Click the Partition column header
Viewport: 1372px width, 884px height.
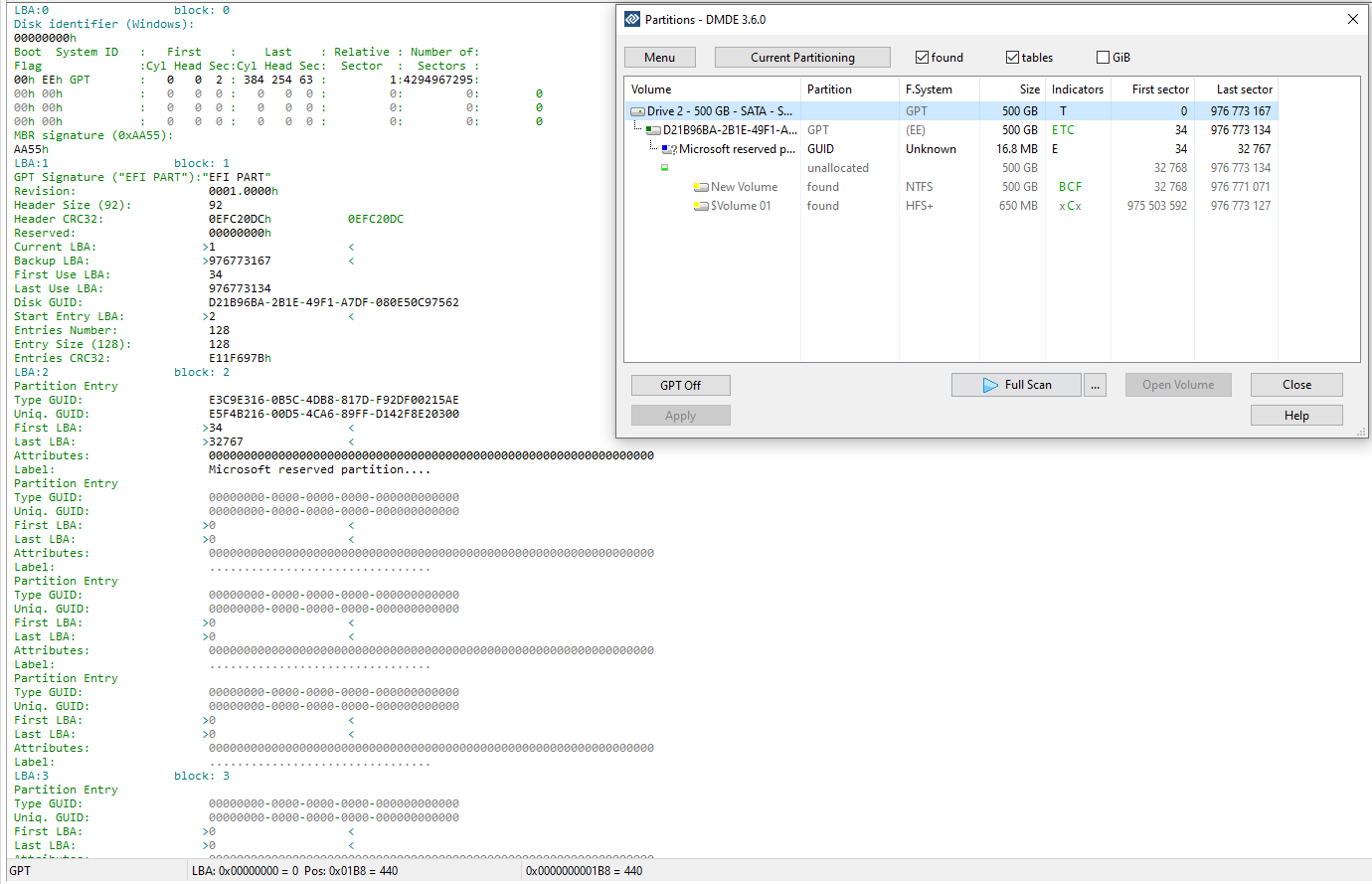click(849, 89)
